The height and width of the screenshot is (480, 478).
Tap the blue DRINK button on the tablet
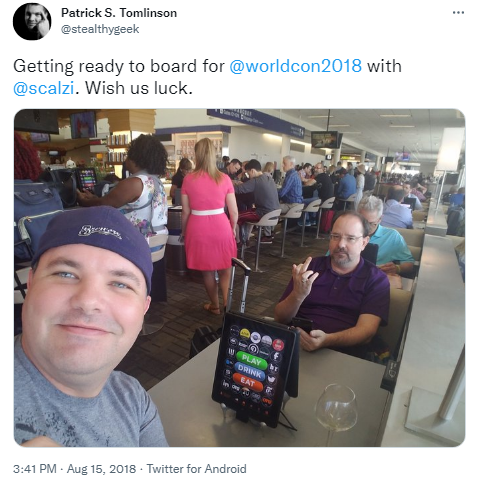[x=250, y=371]
